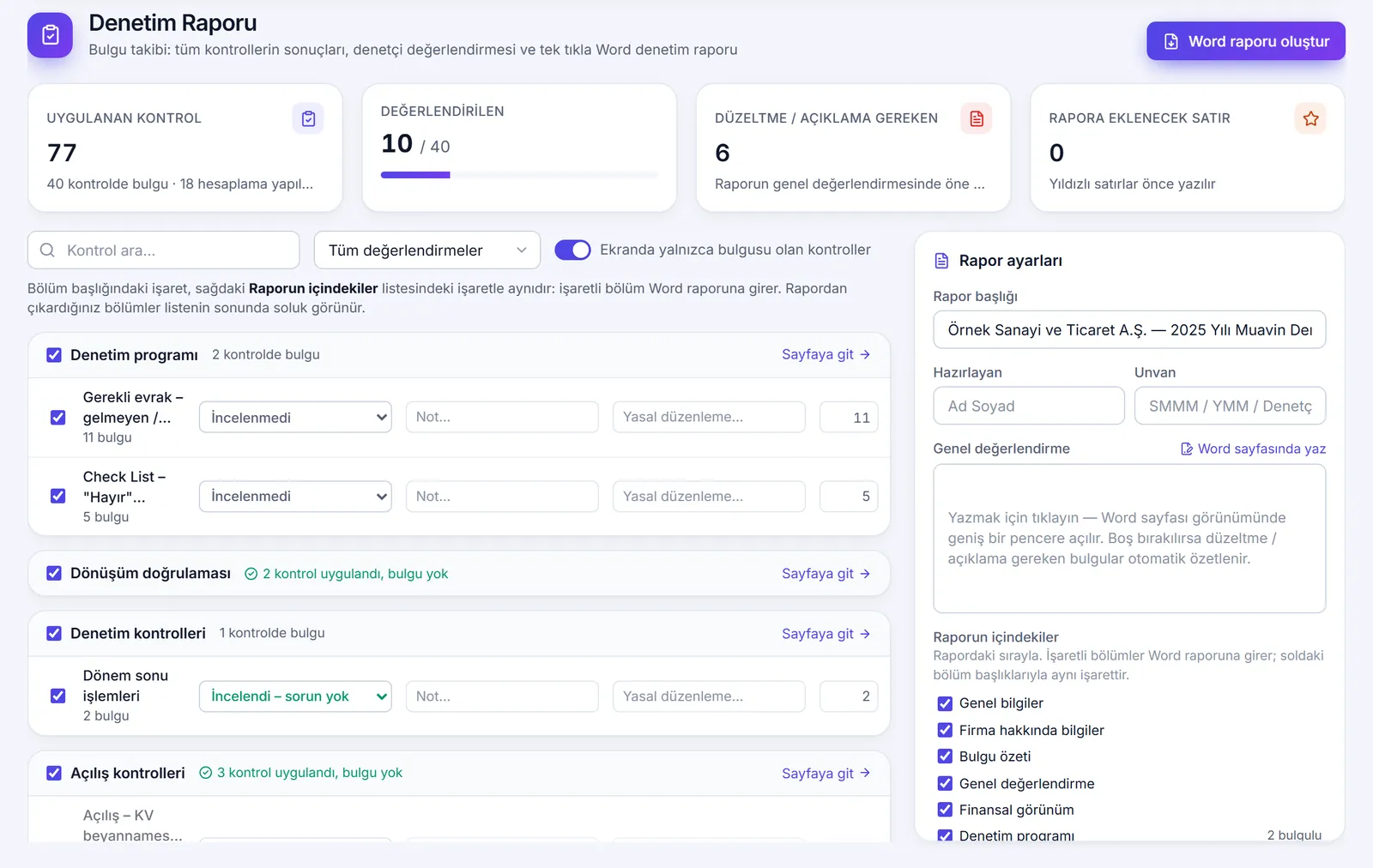Click the Genel değerlendirme text area

tap(1129, 539)
